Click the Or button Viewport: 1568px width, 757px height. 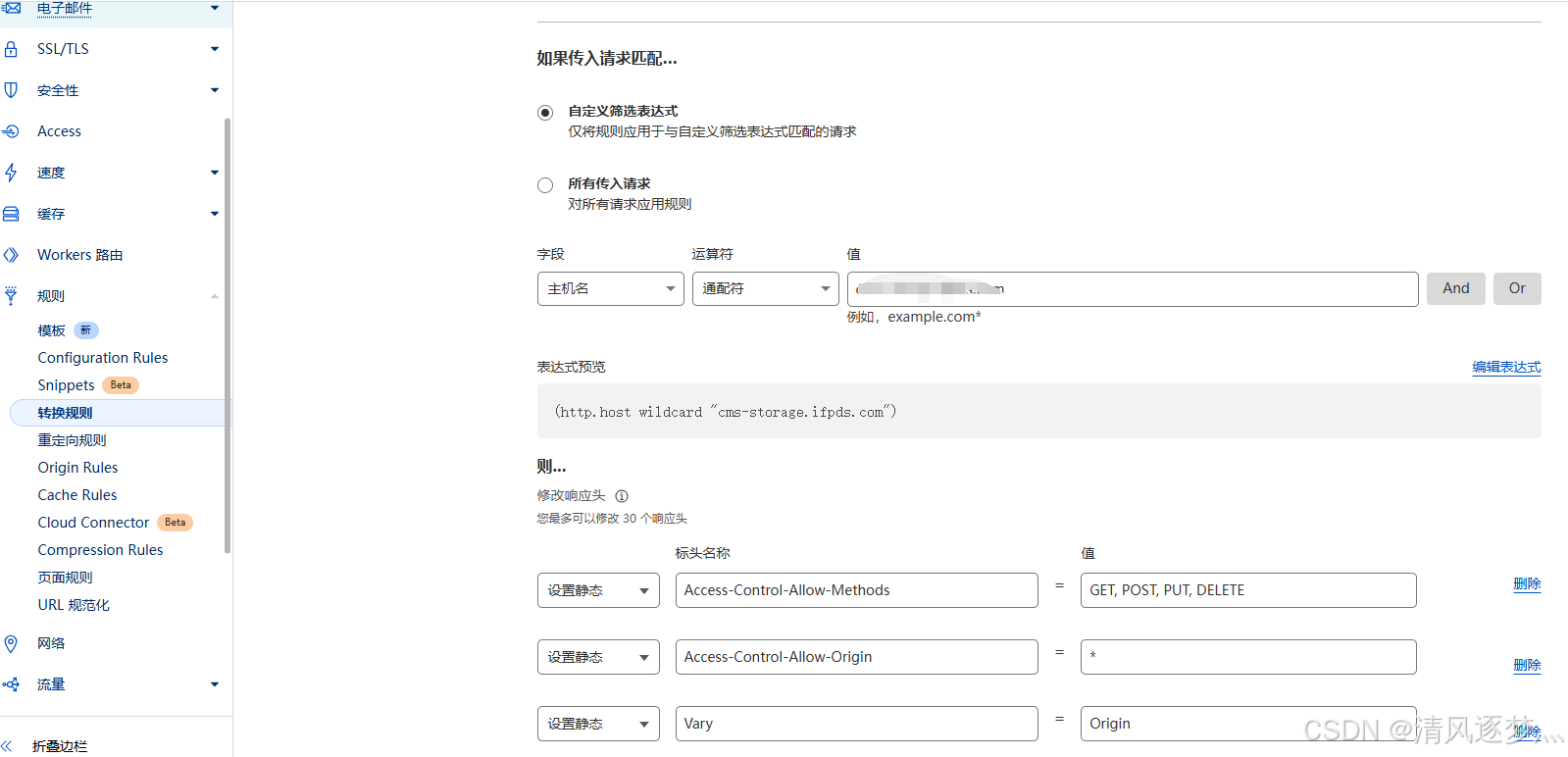pyautogui.click(x=1517, y=288)
